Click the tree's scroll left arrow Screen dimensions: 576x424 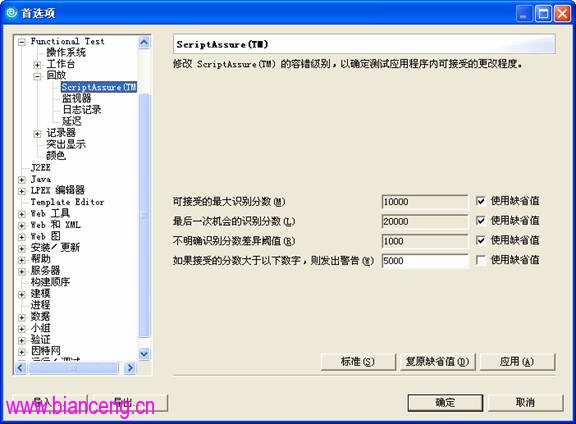coord(21,368)
